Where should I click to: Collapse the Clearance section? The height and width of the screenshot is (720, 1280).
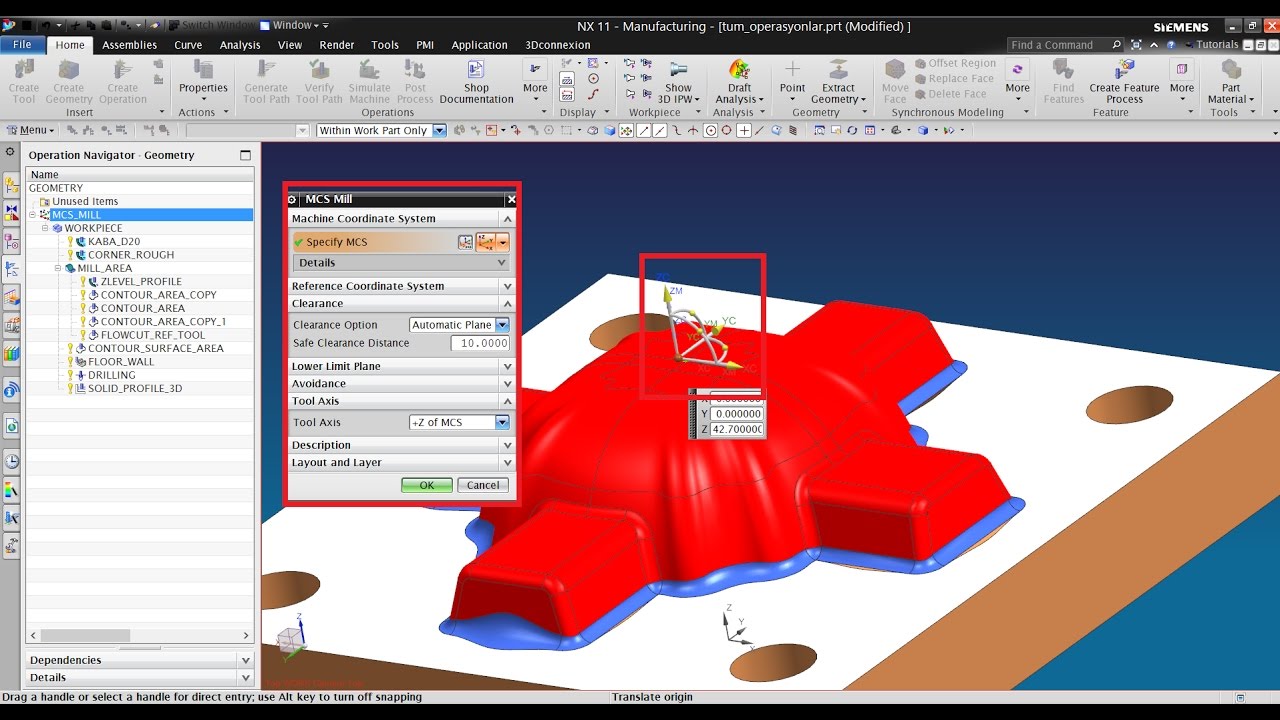402,304
